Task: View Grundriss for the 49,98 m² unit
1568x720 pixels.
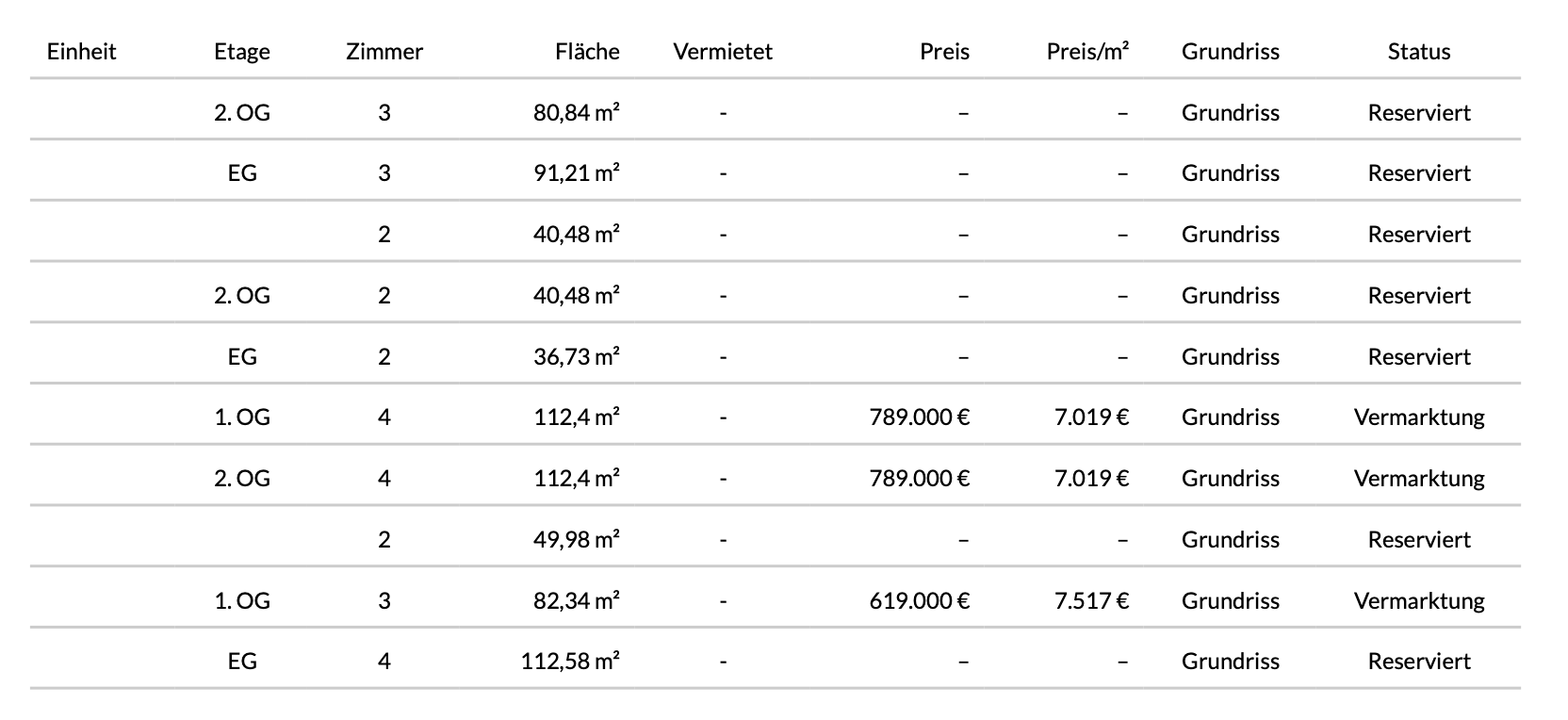Action: pyautogui.click(x=1230, y=540)
